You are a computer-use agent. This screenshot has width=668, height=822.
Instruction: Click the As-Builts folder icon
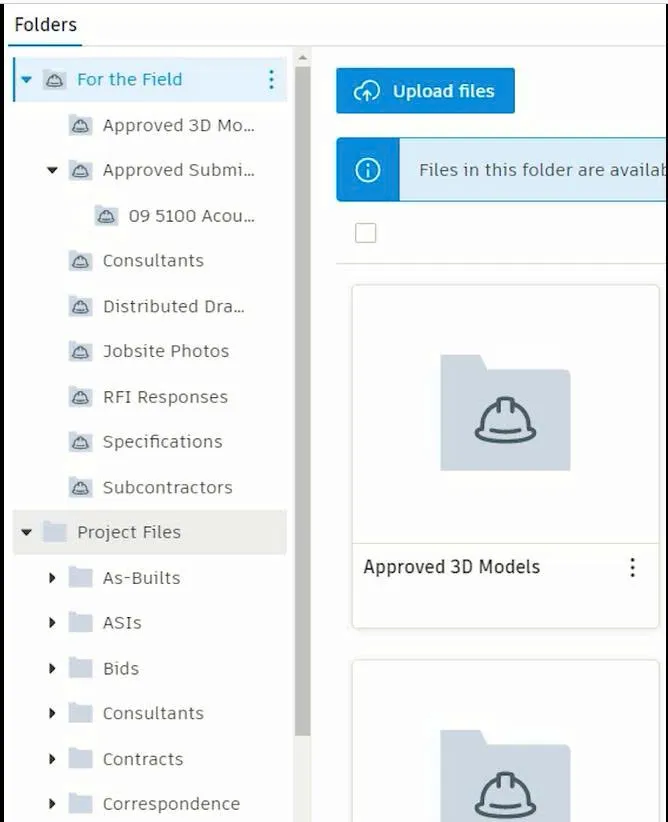(80, 578)
